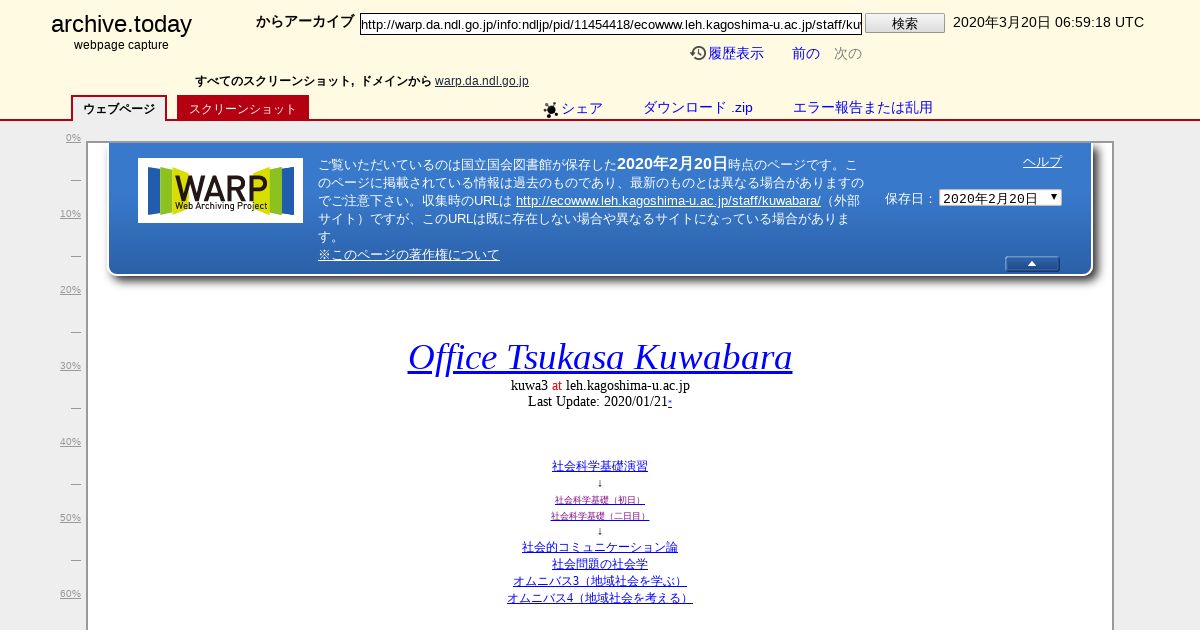Jump to the 20% page position marker
Image resolution: width=1200 pixels, height=630 pixels.
click(70, 290)
